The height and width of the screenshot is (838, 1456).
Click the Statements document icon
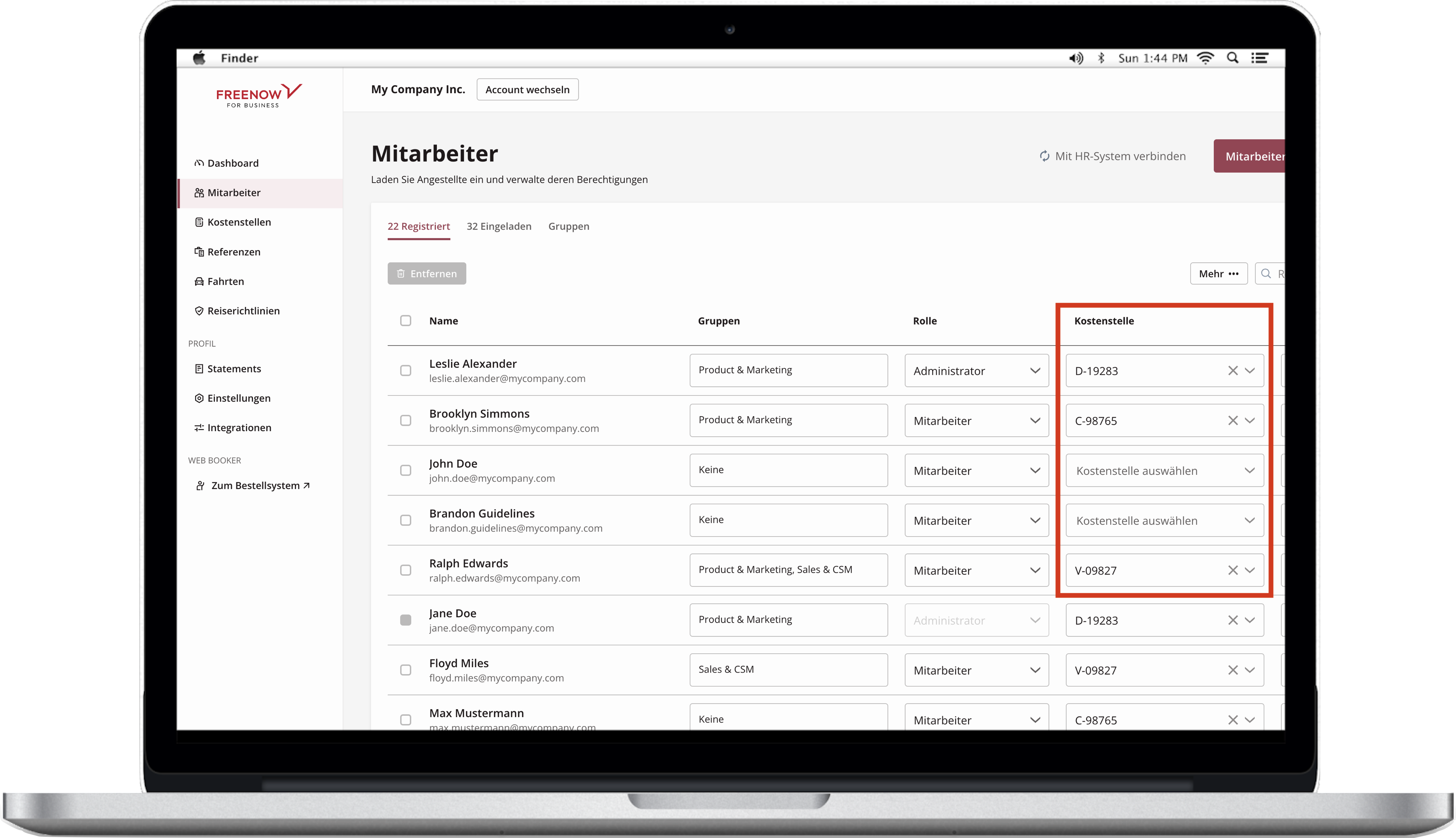(x=199, y=368)
